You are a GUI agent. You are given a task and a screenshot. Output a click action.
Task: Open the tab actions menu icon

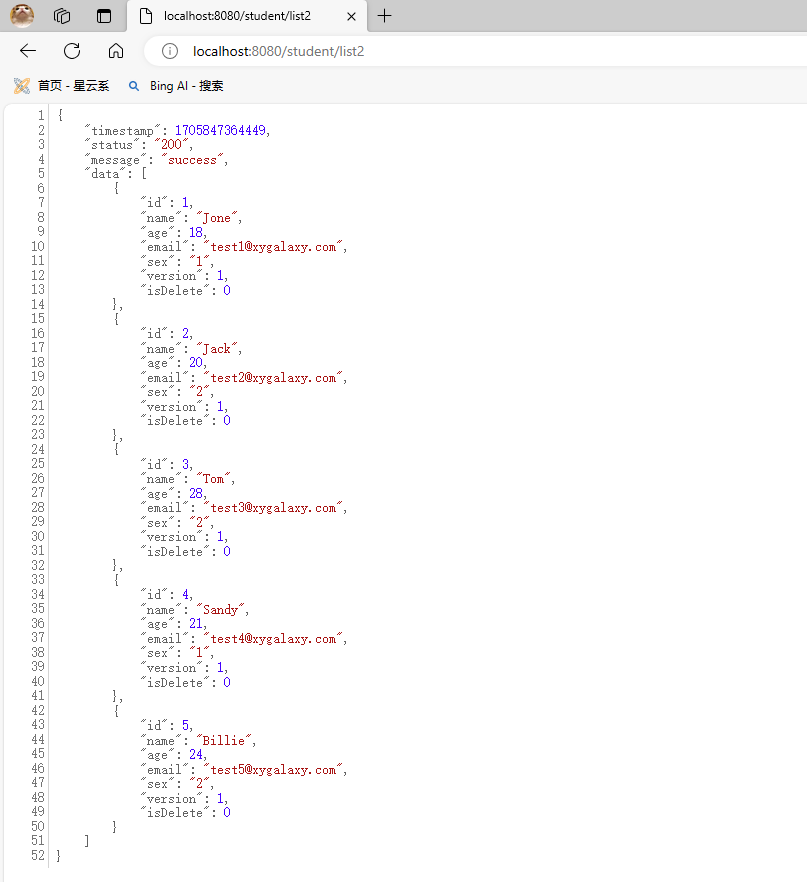pyautogui.click(x=103, y=16)
